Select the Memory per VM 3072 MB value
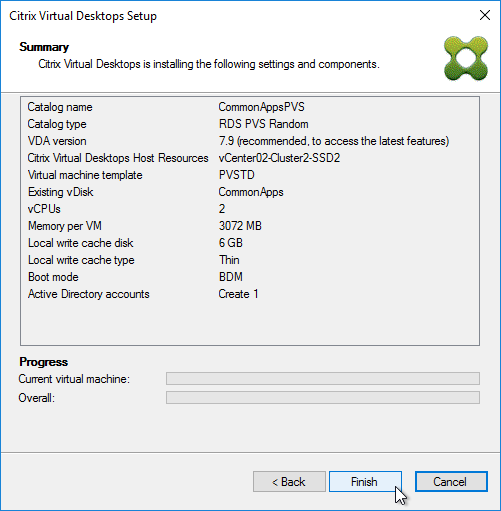The image size is (501, 511). point(240,226)
